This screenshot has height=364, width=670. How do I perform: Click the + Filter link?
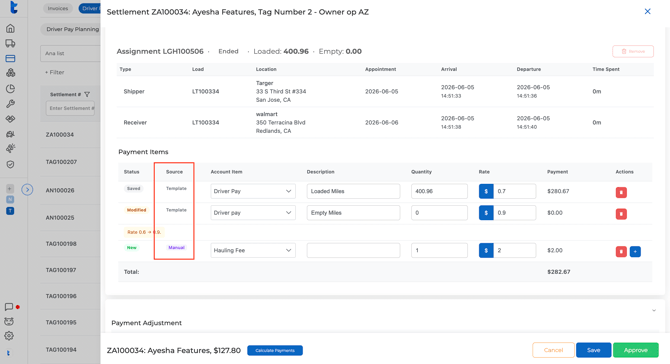tap(55, 72)
